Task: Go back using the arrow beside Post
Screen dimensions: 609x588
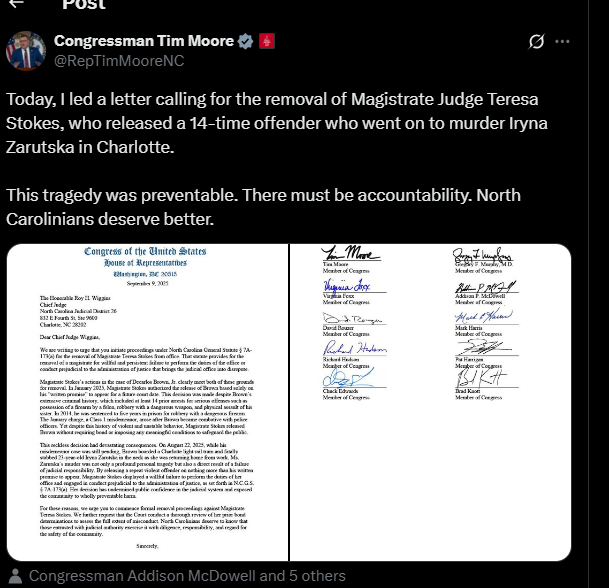Action: (x=16, y=3)
